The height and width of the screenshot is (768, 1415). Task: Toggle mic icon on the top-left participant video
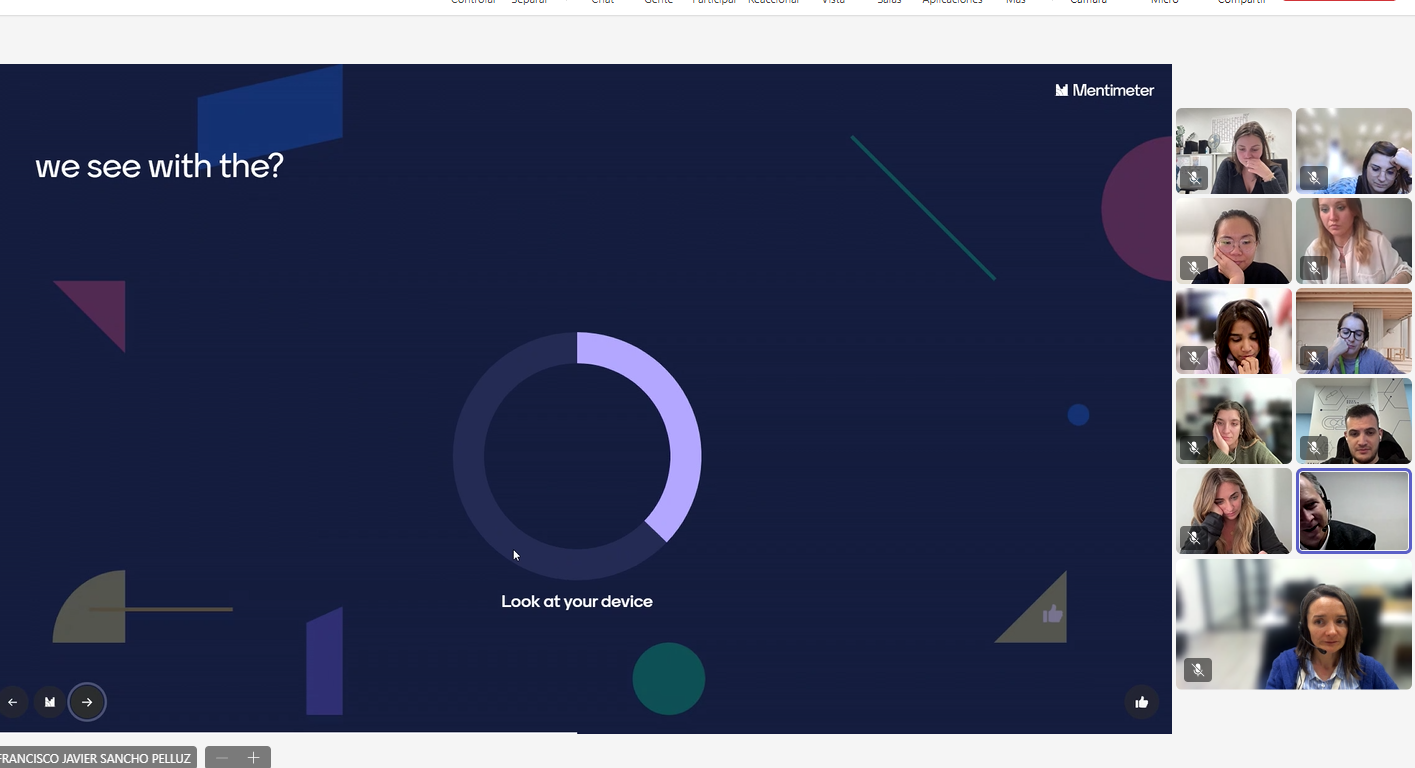pos(1193,178)
